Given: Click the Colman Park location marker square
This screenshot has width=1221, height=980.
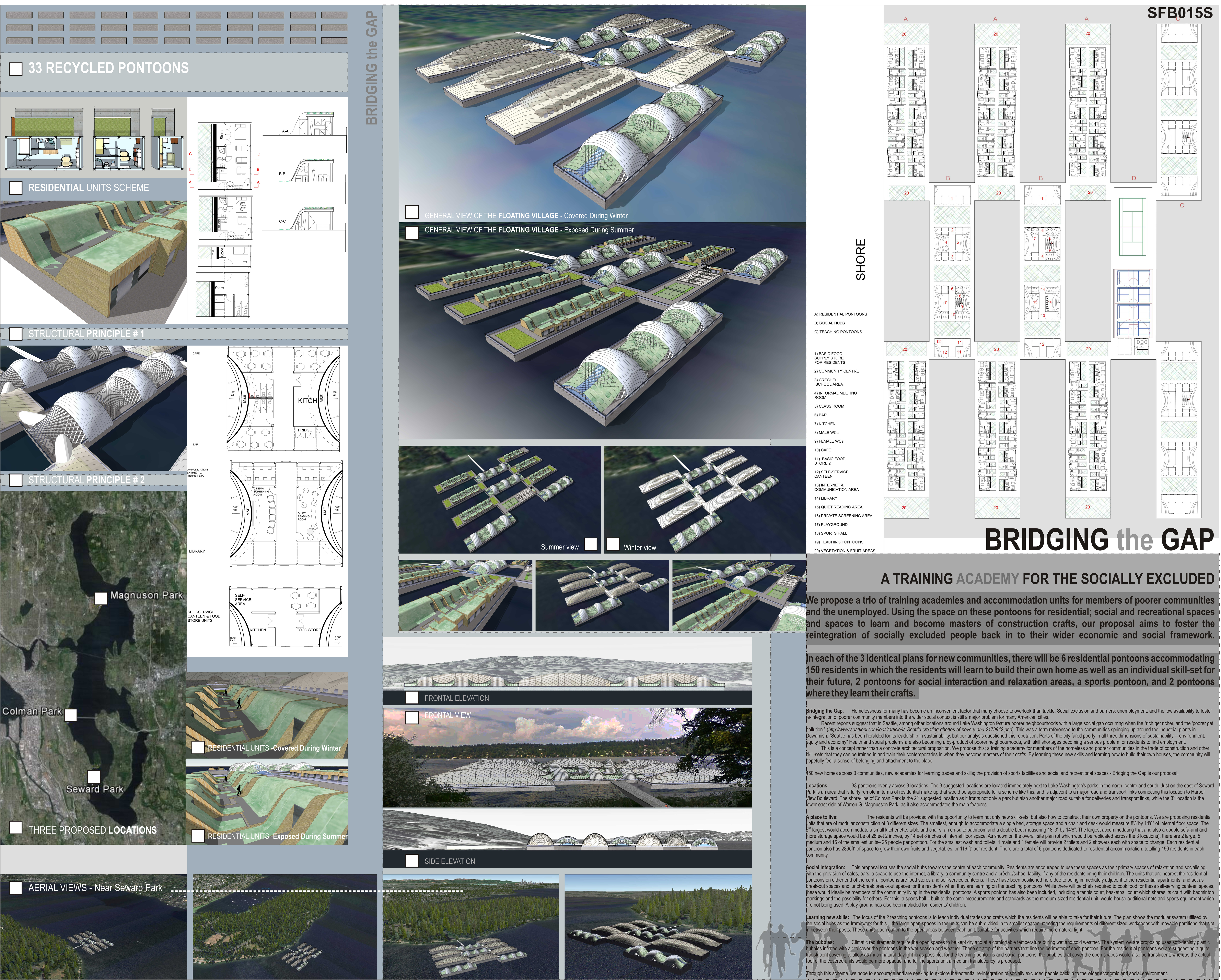Looking at the screenshot, I should pos(70,715).
